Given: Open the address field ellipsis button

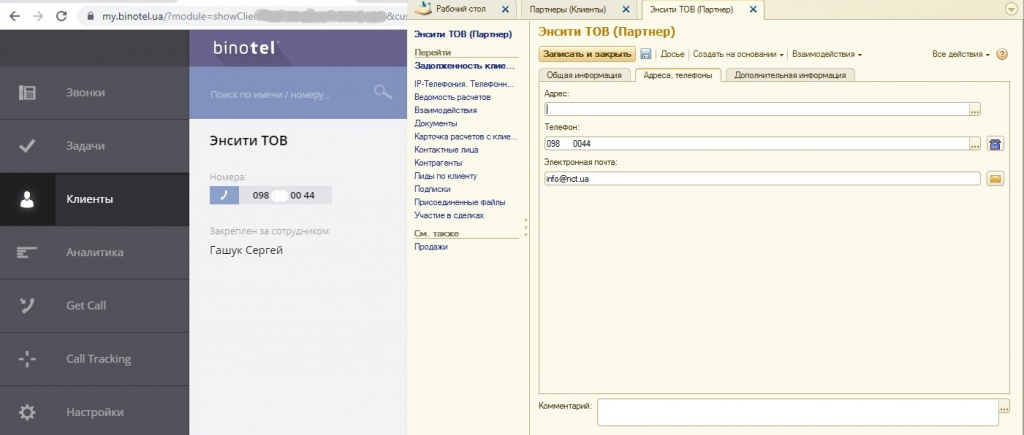Looking at the screenshot, I should coord(975,110).
